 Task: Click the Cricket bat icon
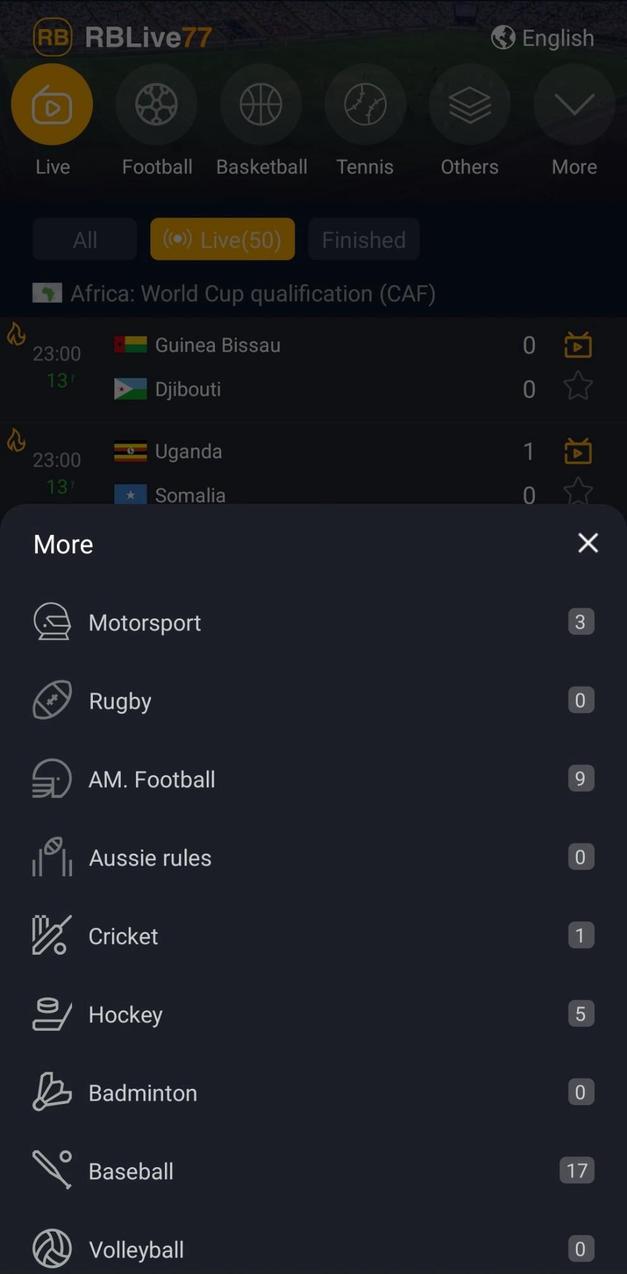[x=50, y=935]
